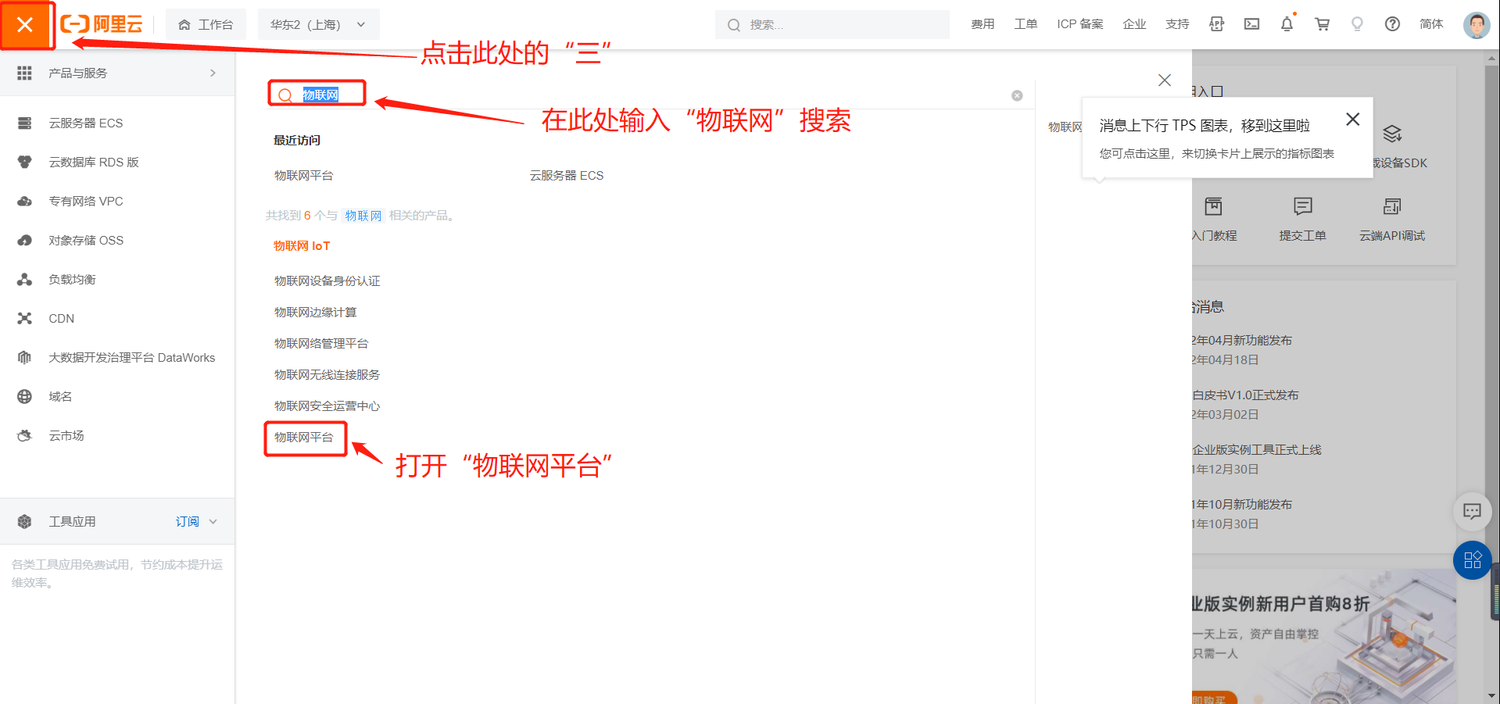Image resolution: width=1500 pixels, height=704 pixels.
Task: Open 物联网络管理平台
Action: pos(322,343)
